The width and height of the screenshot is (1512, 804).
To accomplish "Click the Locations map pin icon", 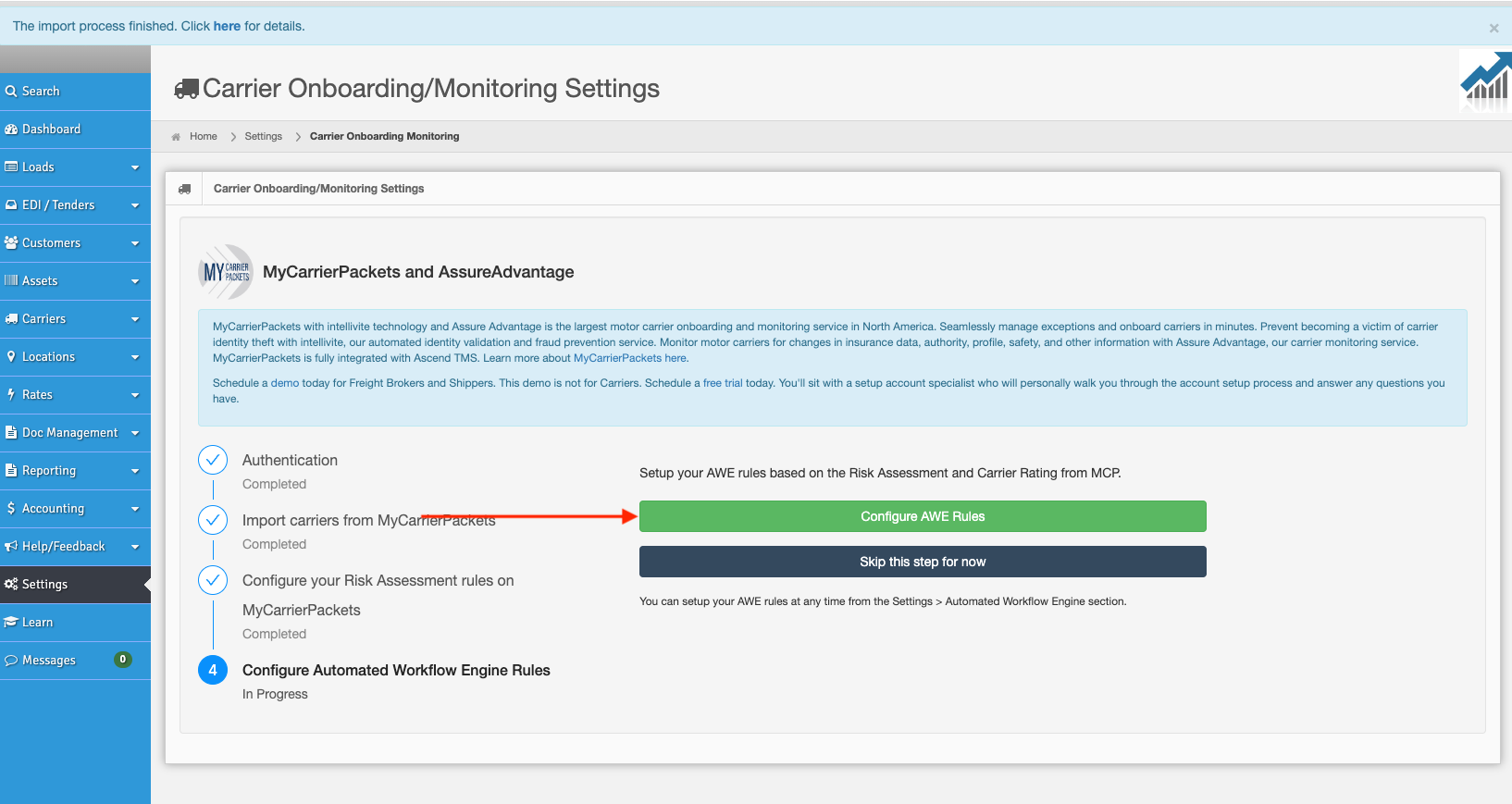I will click(x=11, y=356).
